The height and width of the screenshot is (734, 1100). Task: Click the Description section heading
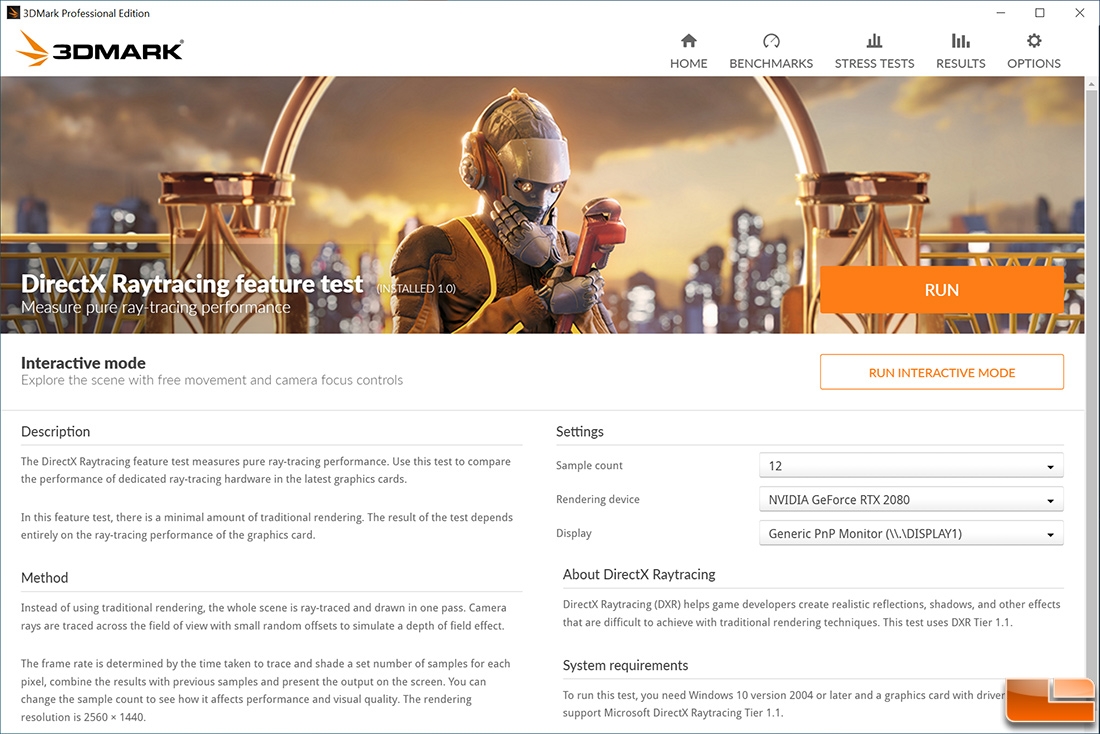[x=55, y=432]
